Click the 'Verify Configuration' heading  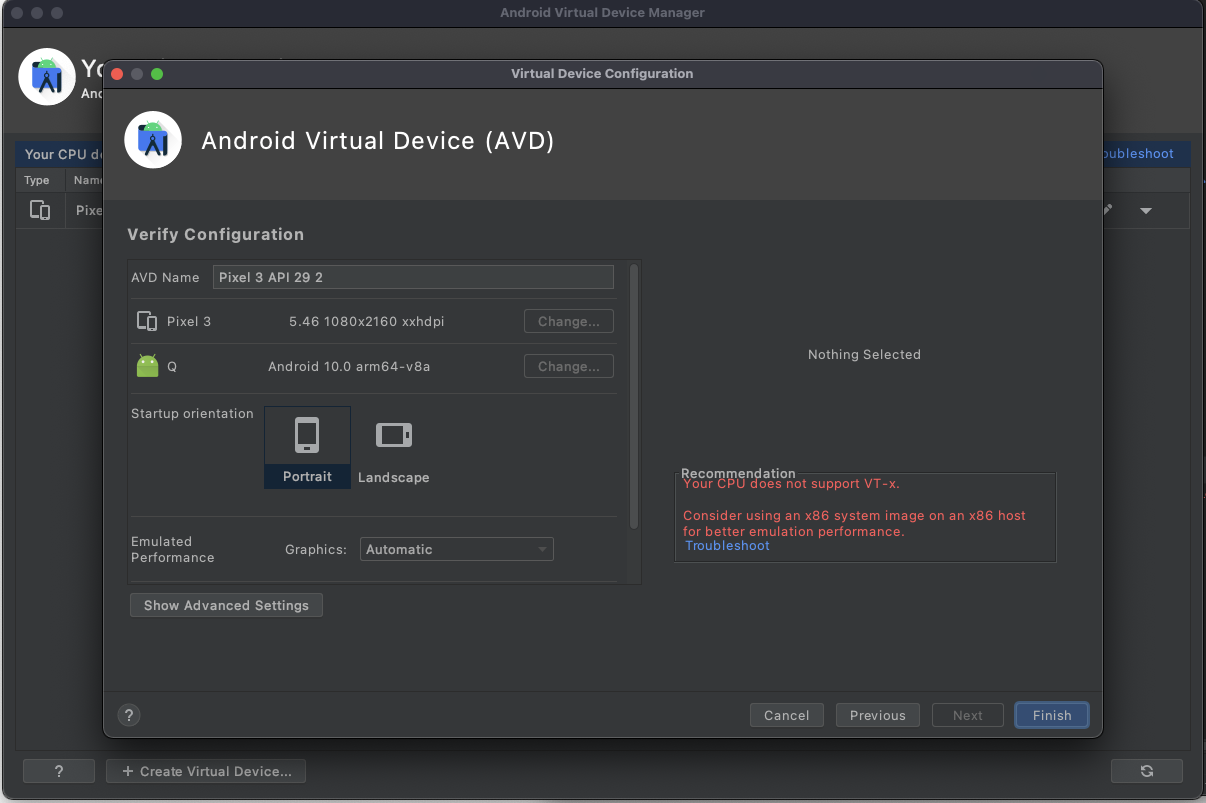(216, 234)
